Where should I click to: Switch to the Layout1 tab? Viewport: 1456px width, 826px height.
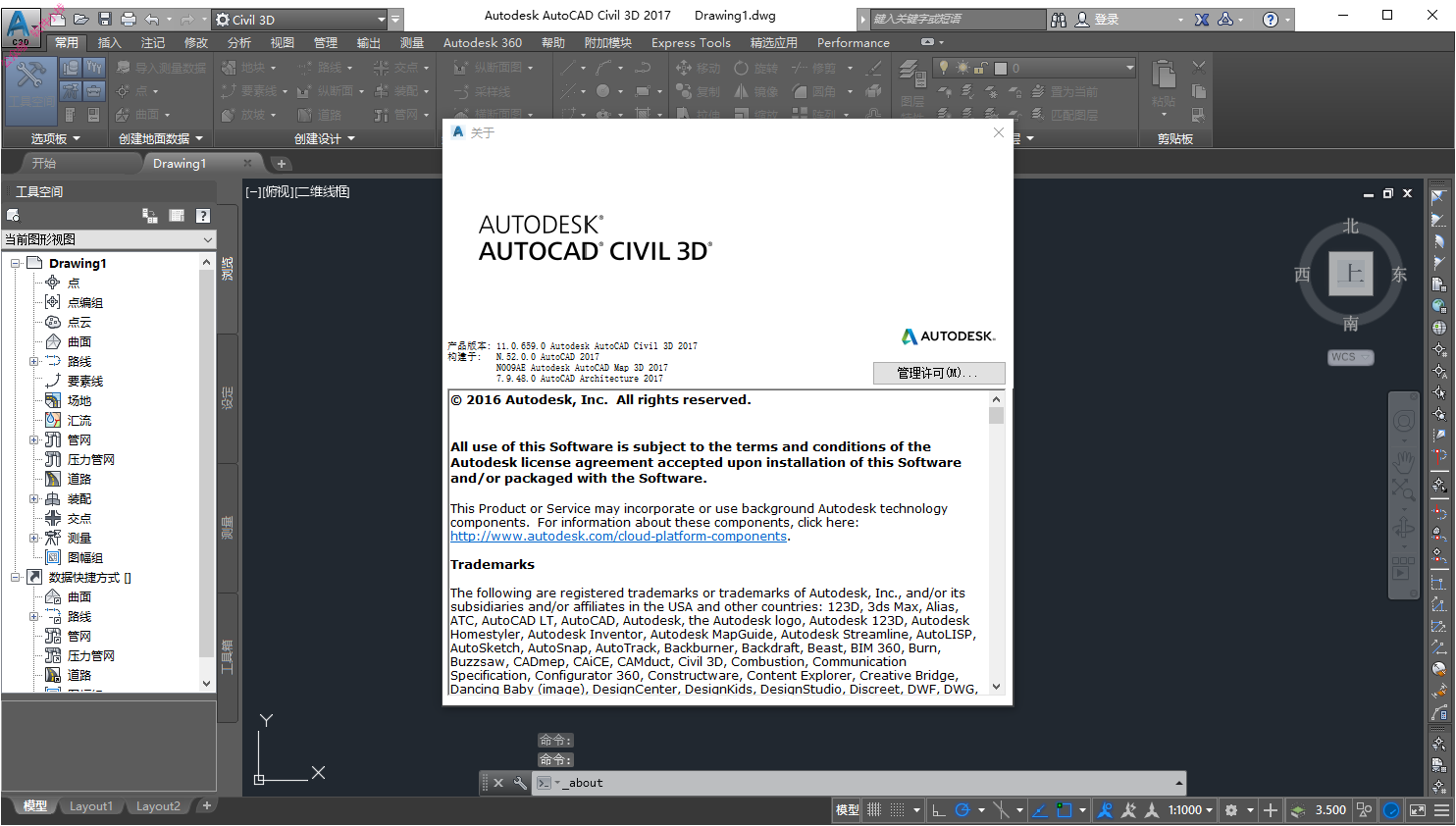coord(91,806)
